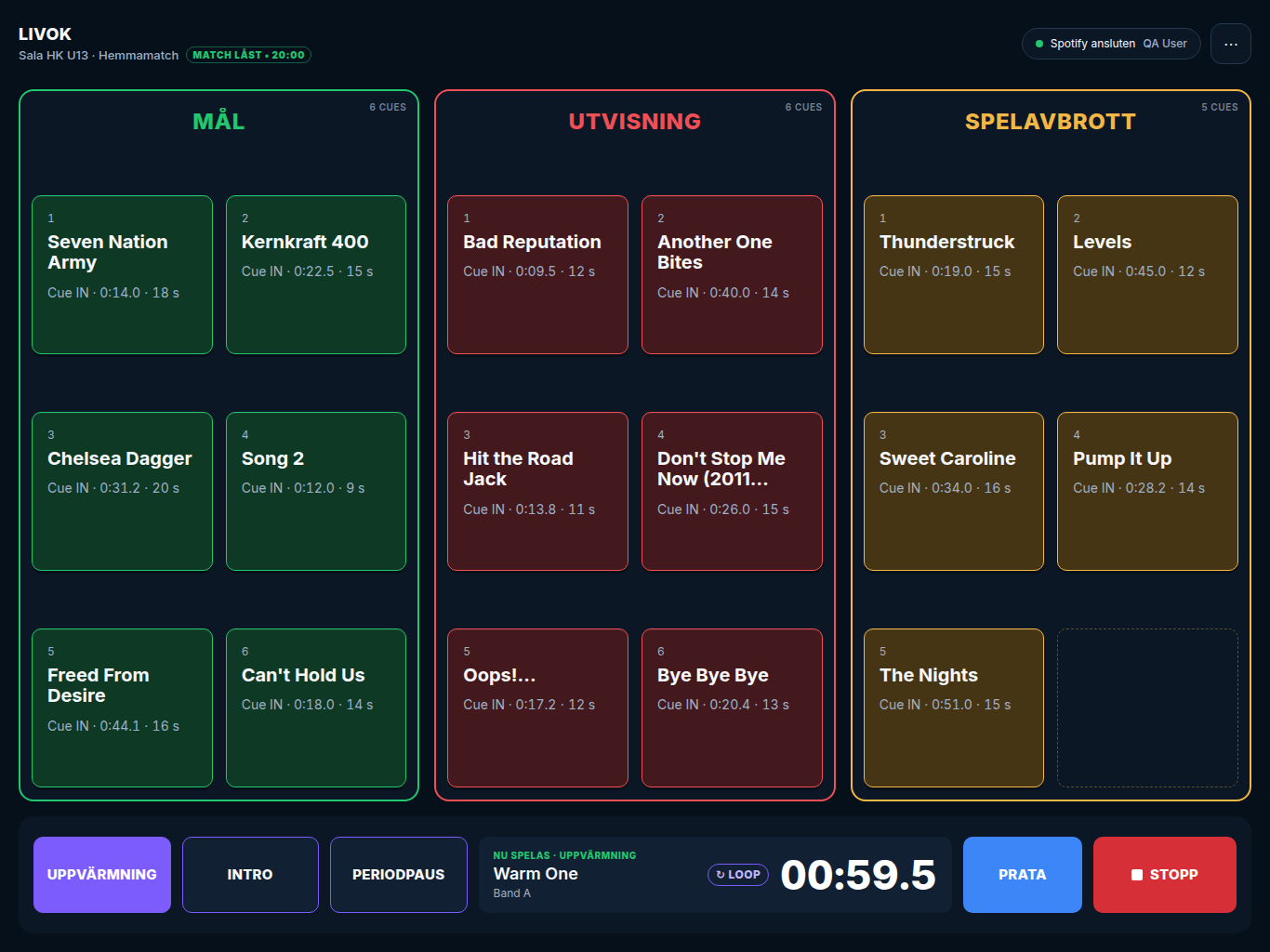
Task: Click the Warm One track title
Action: pos(536,874)
